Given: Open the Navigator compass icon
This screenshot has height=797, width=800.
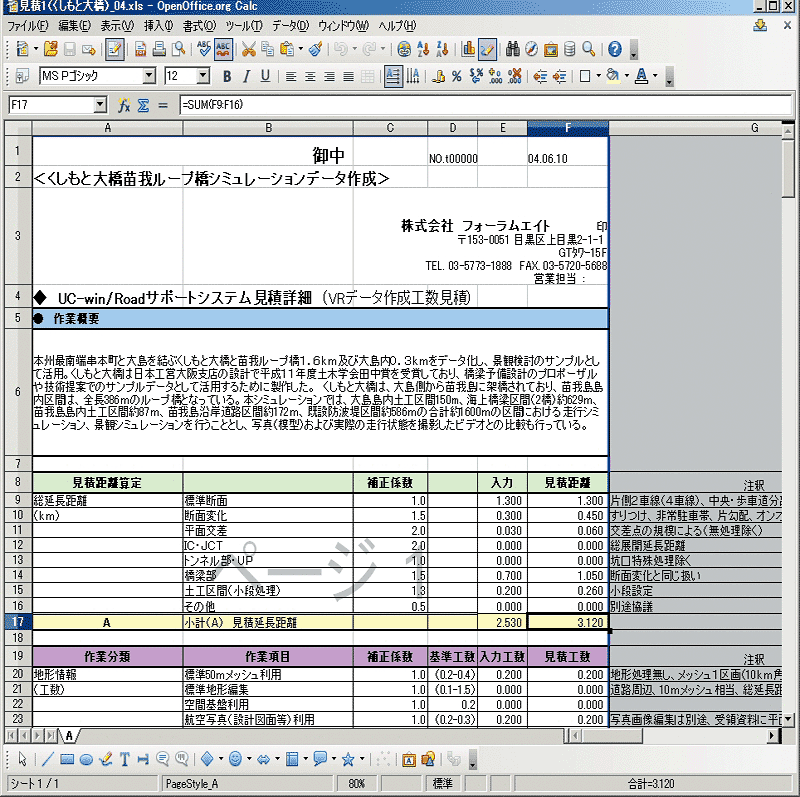Looking at the screenshot, I should pos(532,49).
